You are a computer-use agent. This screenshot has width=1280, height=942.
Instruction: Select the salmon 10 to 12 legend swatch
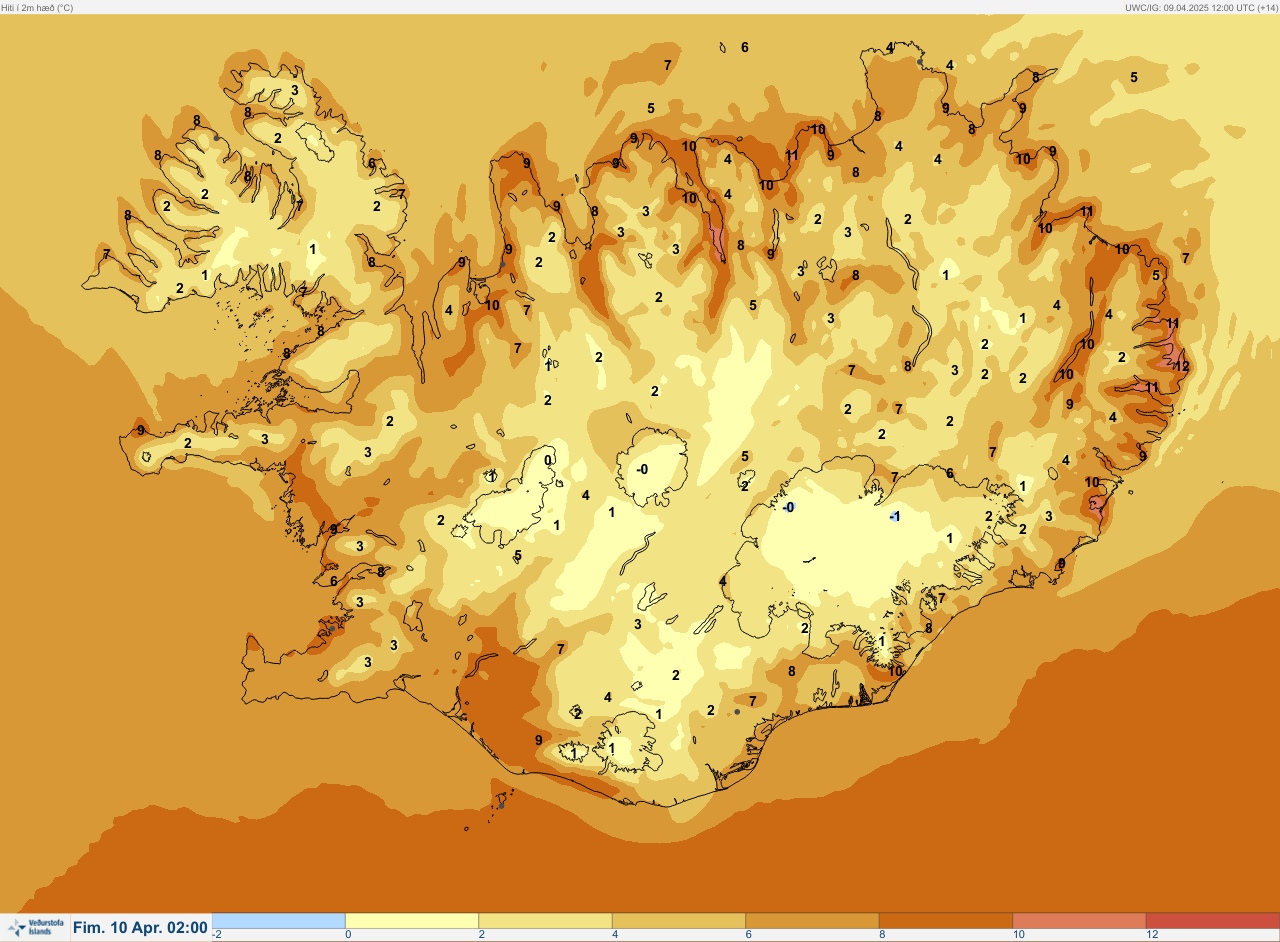[1079, 920]
